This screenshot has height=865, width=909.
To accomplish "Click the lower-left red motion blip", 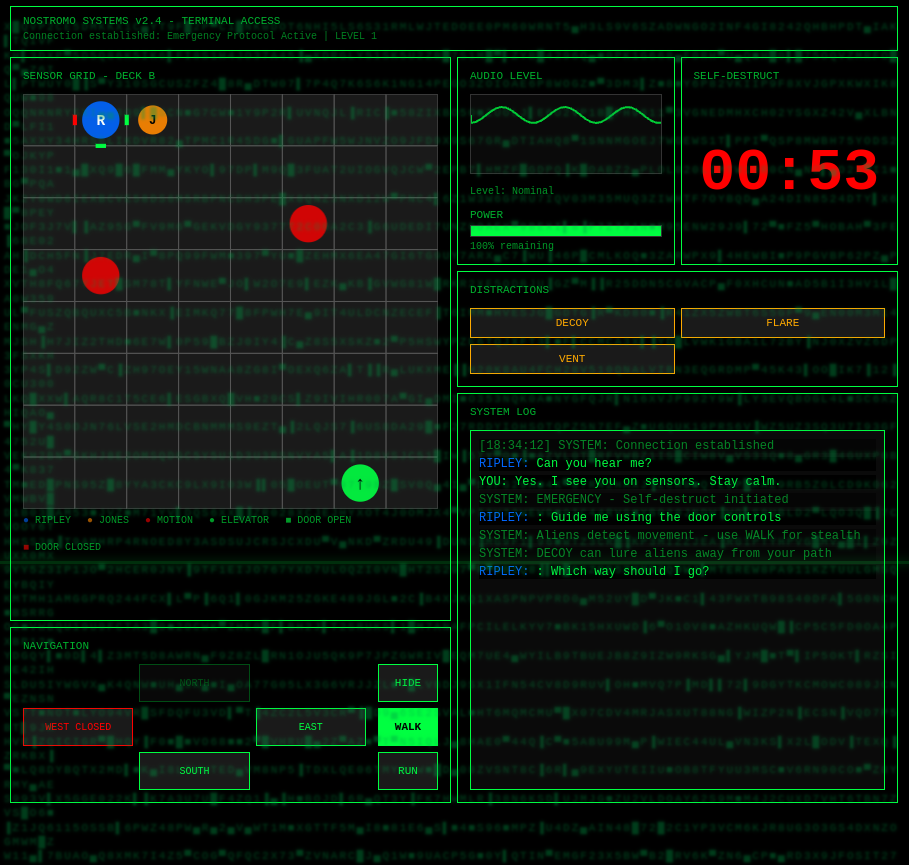I will pyautogui.click(x=101, y=275).
